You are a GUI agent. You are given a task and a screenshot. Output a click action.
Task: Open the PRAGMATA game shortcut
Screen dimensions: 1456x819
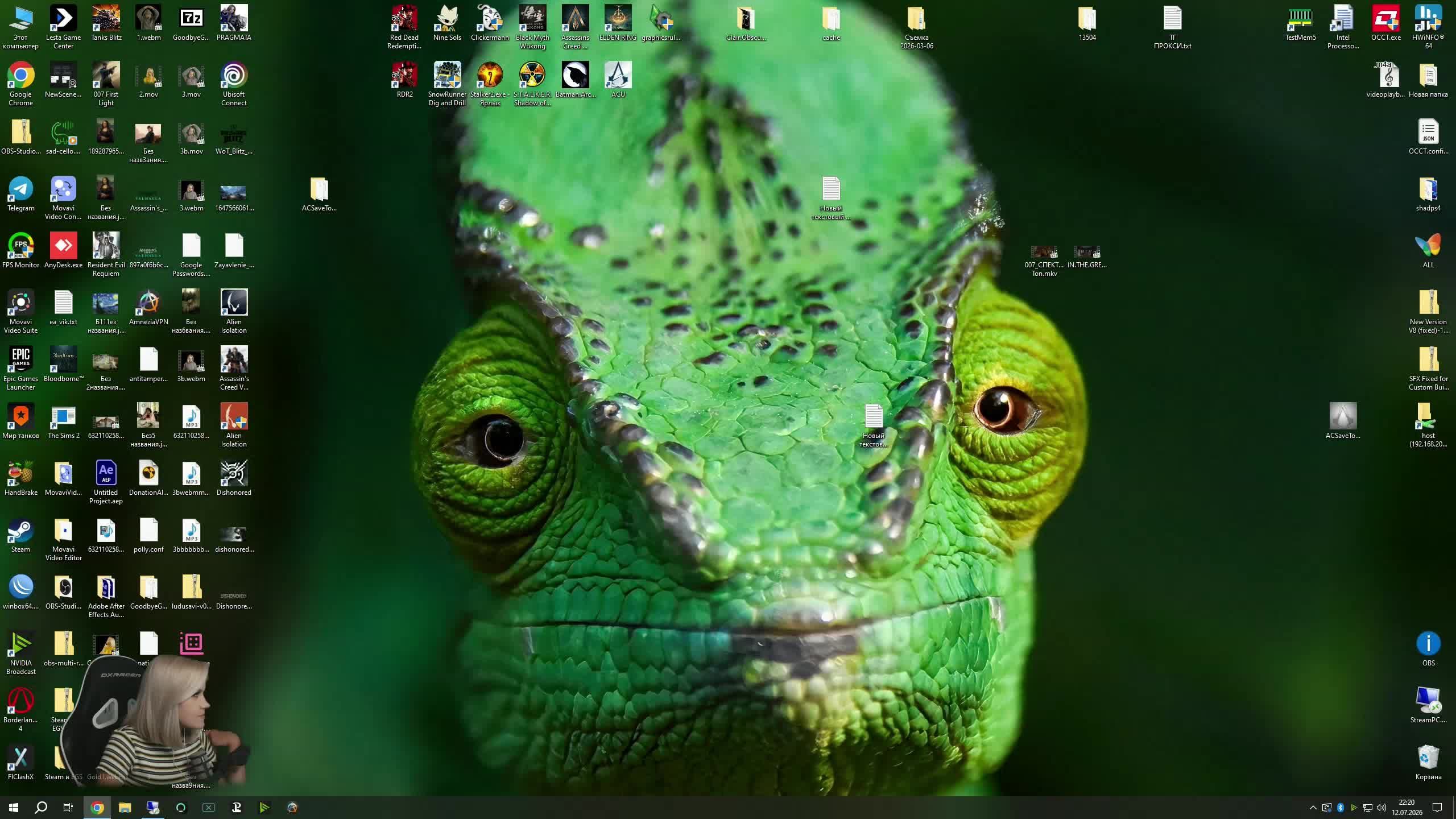[x=234, y=23]
